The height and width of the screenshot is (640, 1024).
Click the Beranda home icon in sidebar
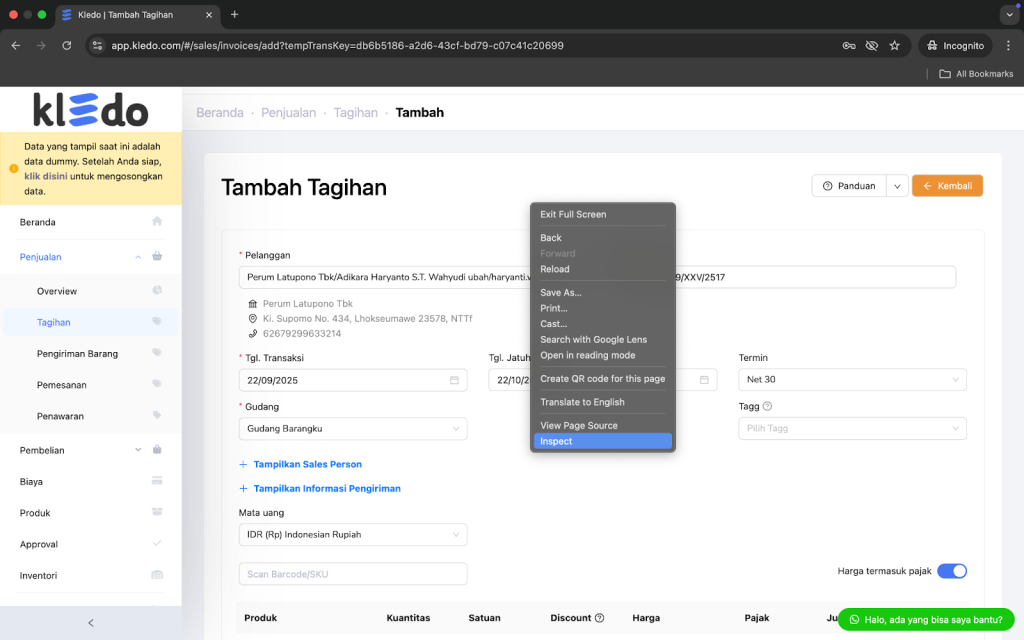click(x=157, y=222)
